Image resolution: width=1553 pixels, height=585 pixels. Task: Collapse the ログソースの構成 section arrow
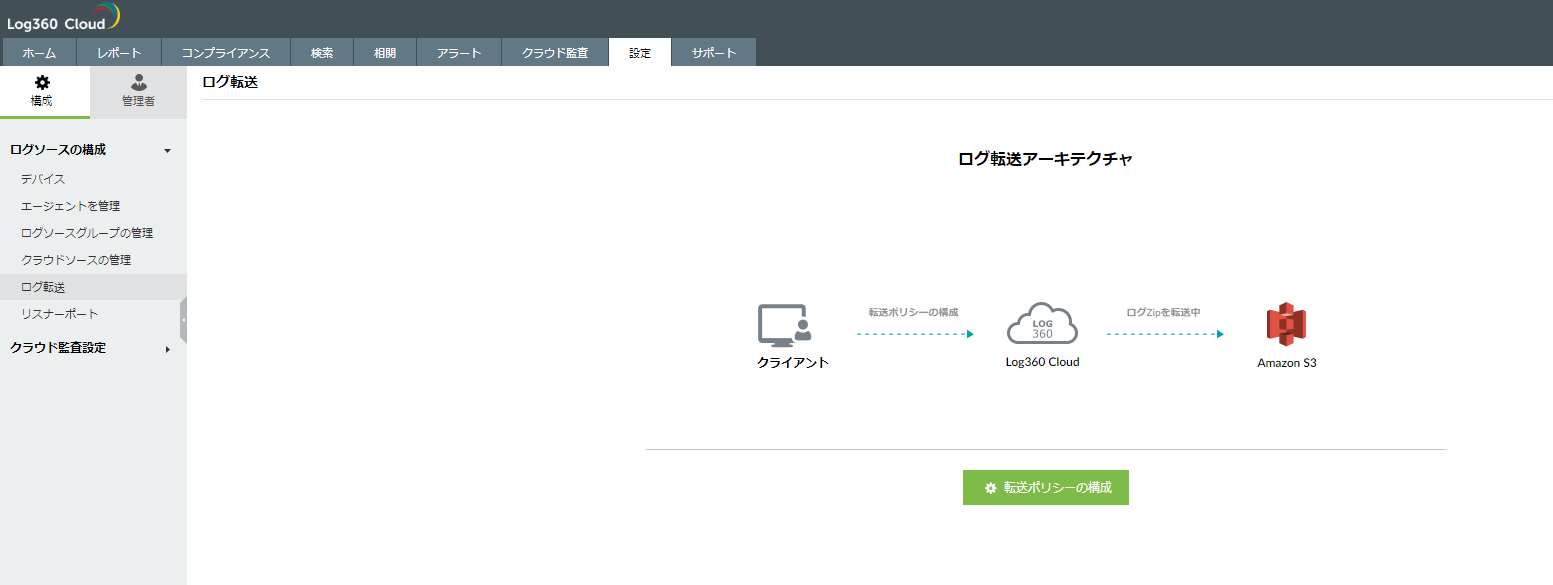tap(167, 151)
